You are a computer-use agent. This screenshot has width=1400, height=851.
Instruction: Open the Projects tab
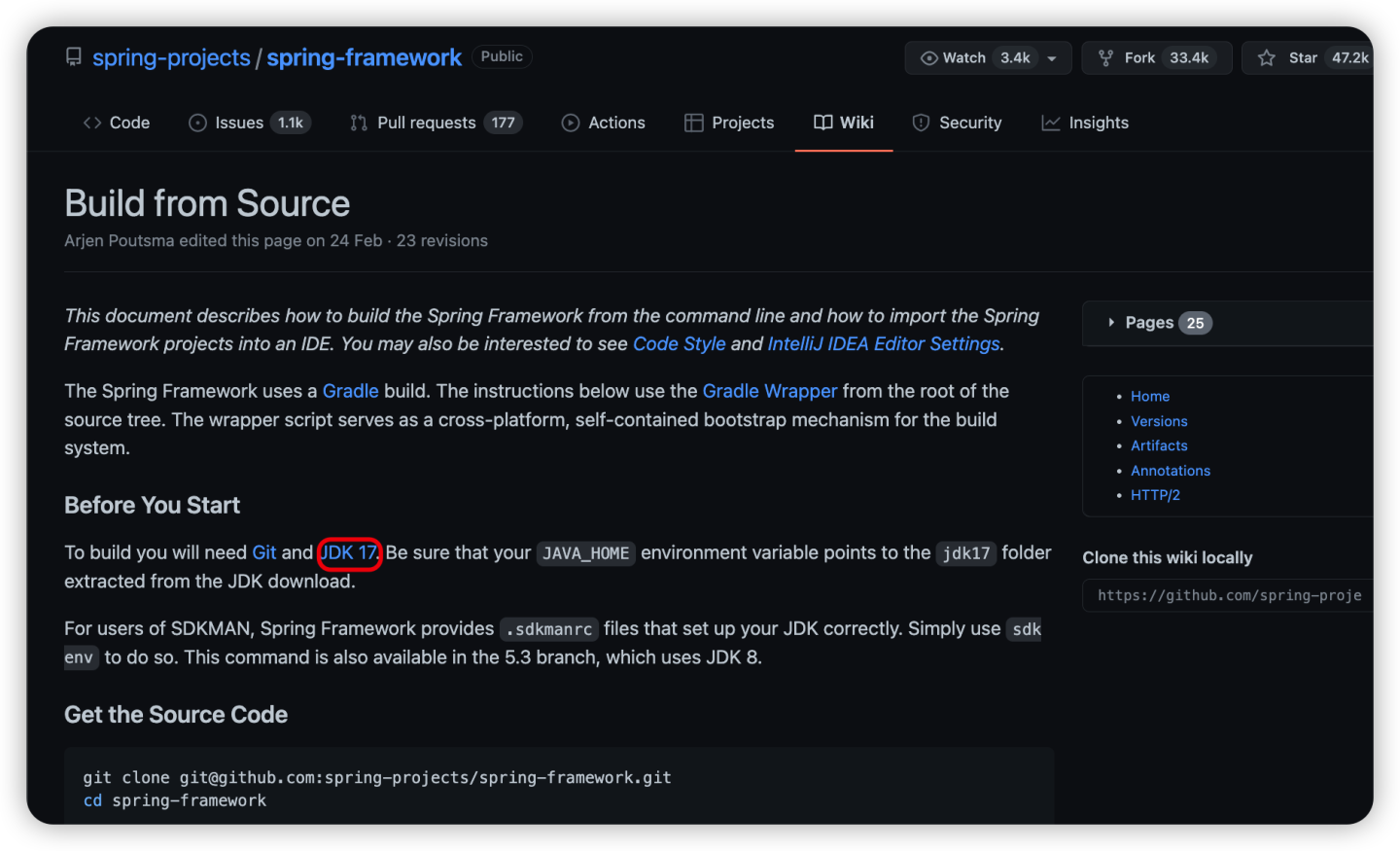(729, 123)
